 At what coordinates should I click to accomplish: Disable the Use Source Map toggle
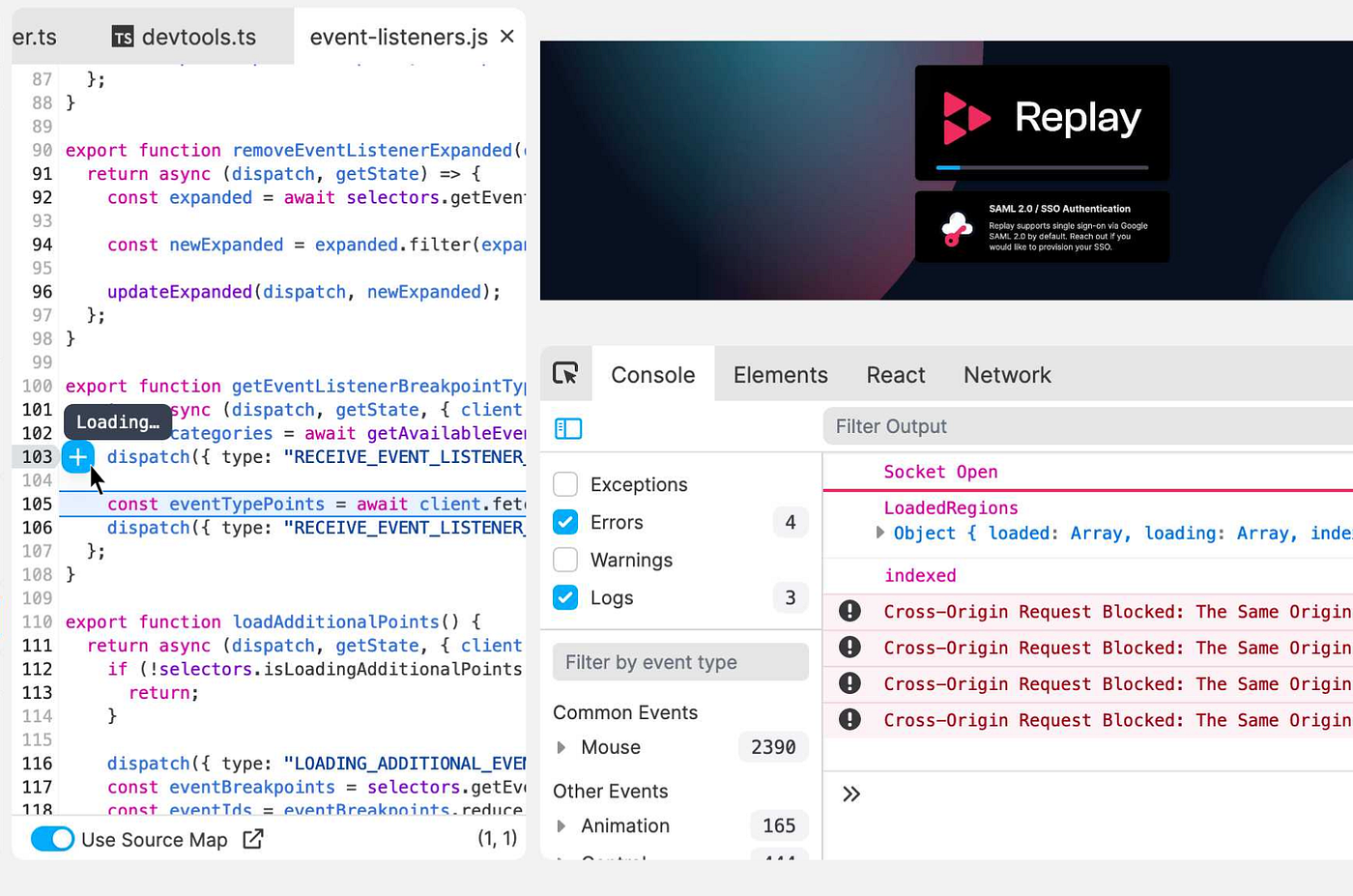[x=51, y=839]
